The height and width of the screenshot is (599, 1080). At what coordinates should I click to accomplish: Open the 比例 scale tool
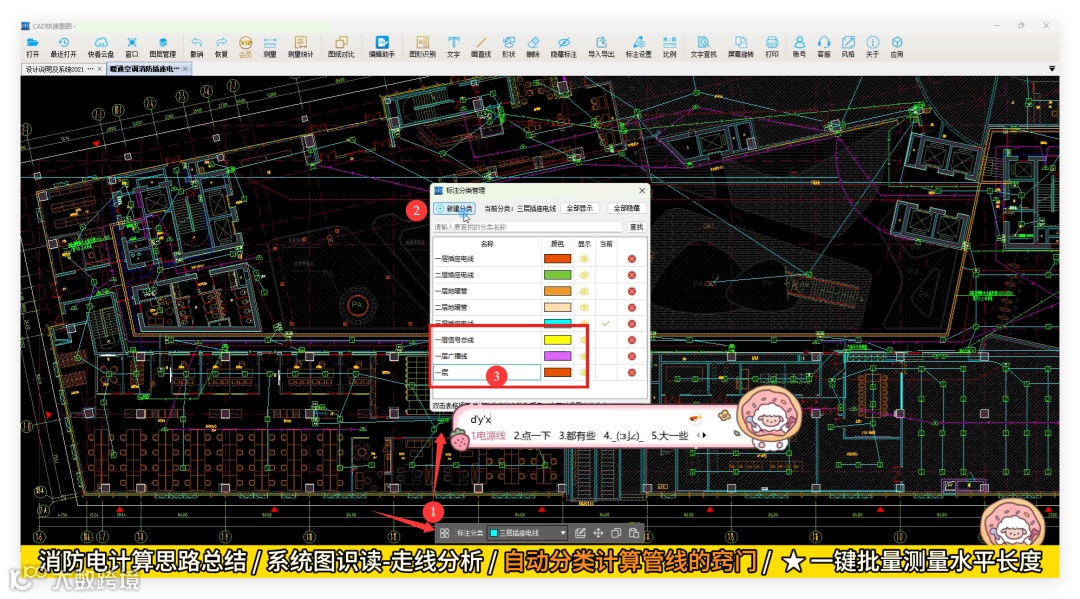tap(669, 47)
